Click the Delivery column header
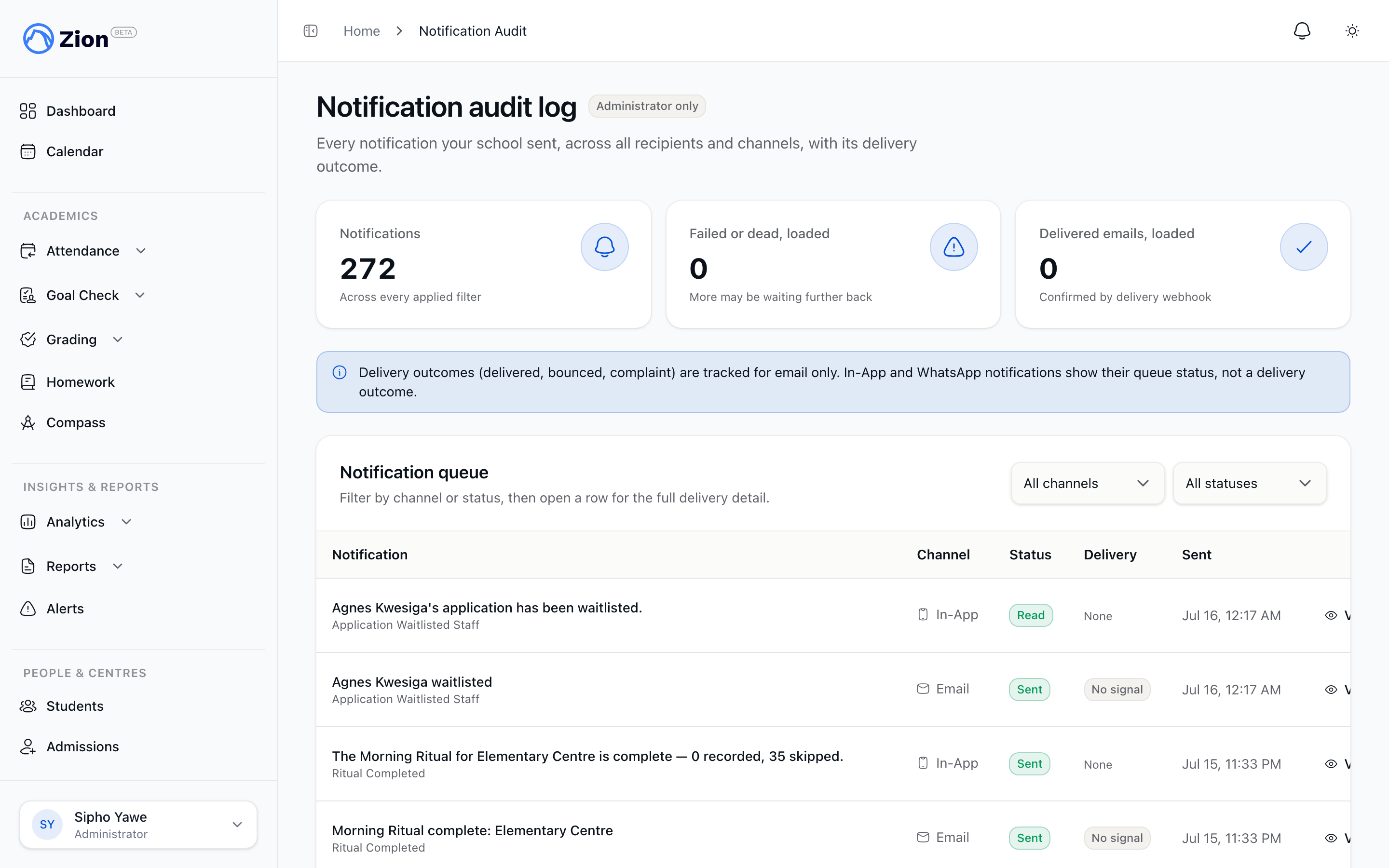 tap(1109, 555)
